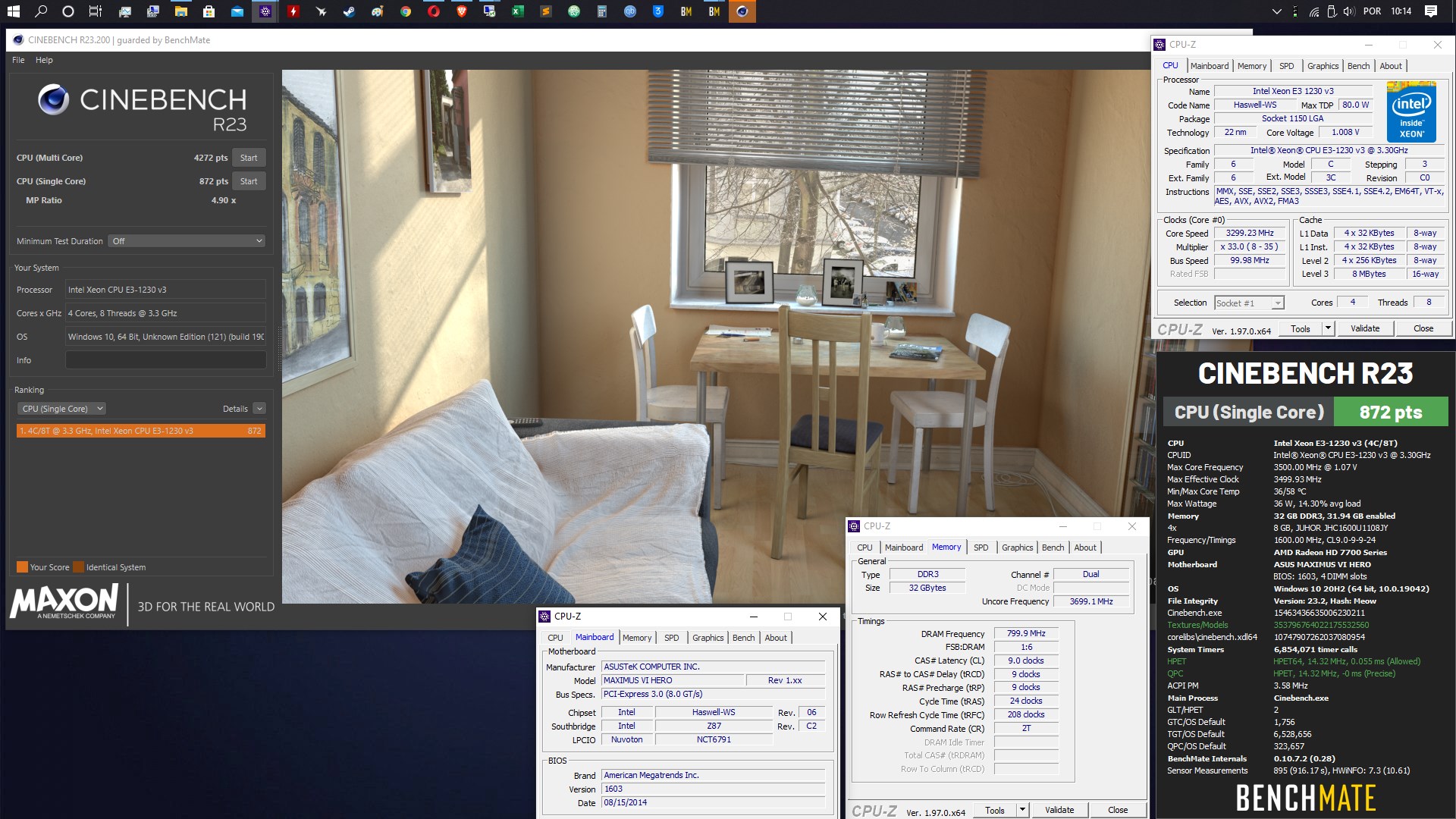Open Cortana circle icon on taskbar
This screenshot has height=819, width=1456.
coord(68,11)
